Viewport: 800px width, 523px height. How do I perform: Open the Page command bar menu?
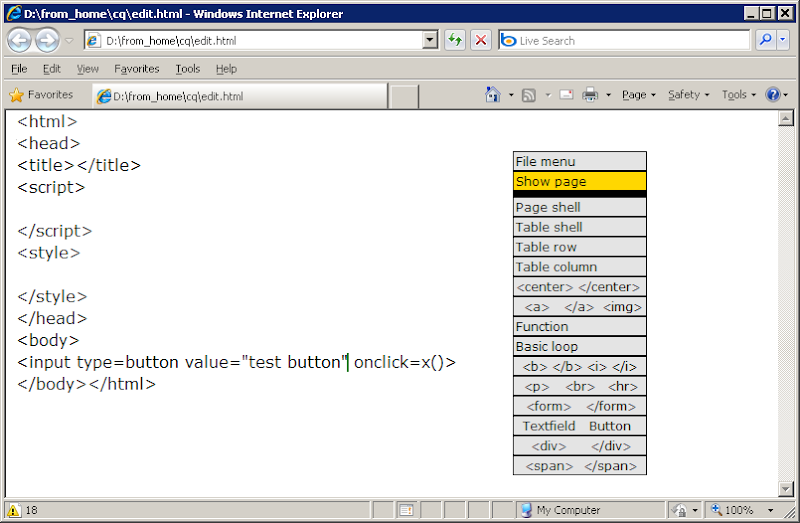click(x=638, y=94)
